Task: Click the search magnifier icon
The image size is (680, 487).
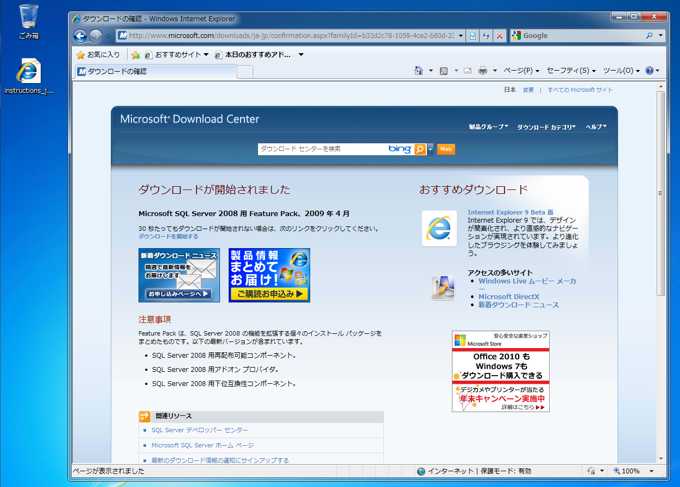Action: pyautogui.click(x=649, y=36)
